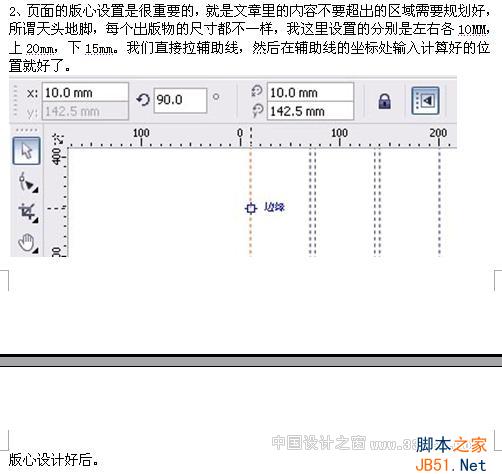The width and height of the screenshot is (502, 474).
Task: Click the x position field 10.0 mm
Action: point(85,92)
